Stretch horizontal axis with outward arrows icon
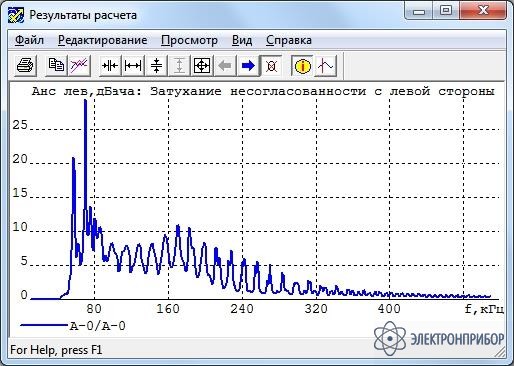This screenshot has height=366, width=514. point(133,65)
